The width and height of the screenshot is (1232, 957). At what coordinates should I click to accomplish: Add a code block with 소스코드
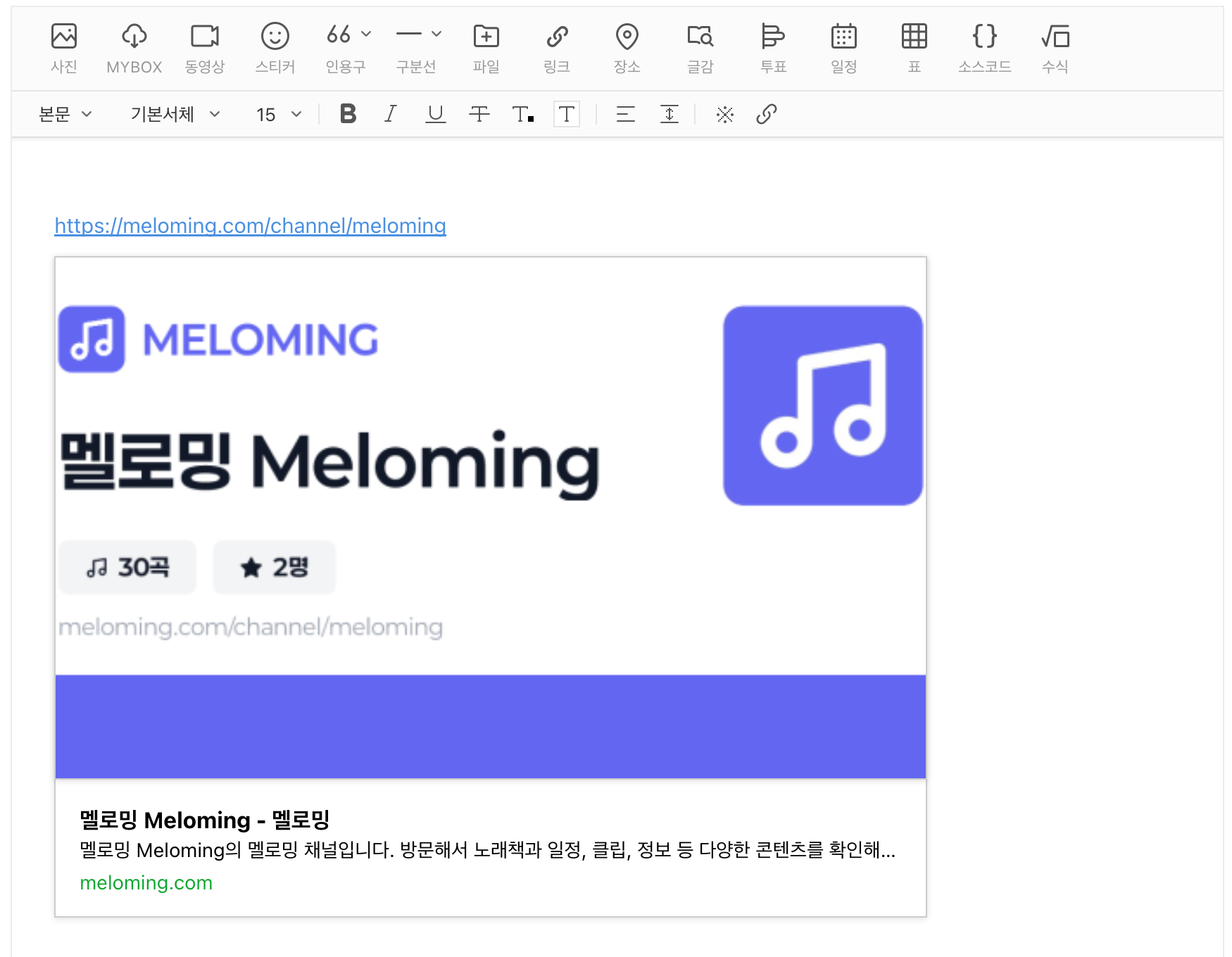coord(985,48)
